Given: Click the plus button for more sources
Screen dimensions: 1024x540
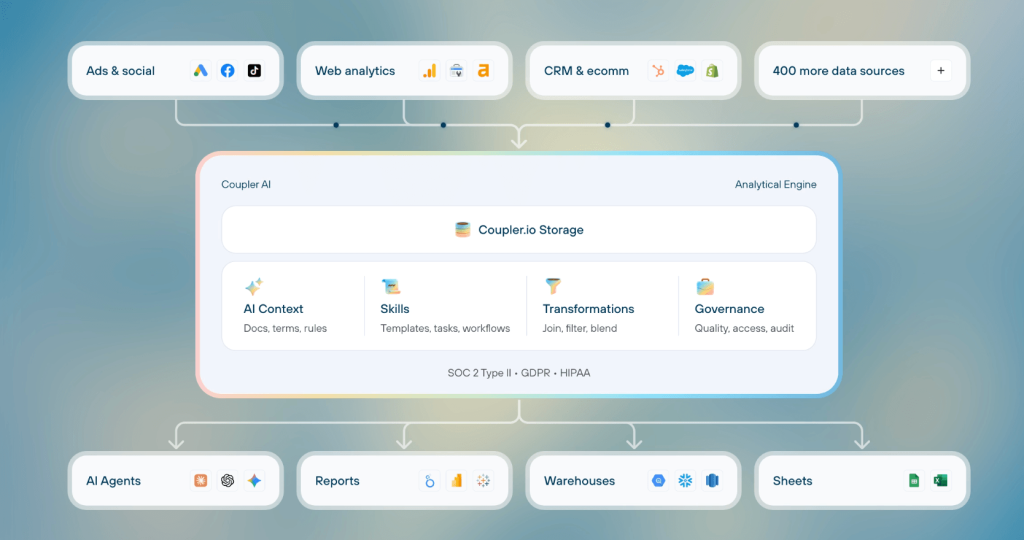Looking at the screenshot, I should [940, 71].
